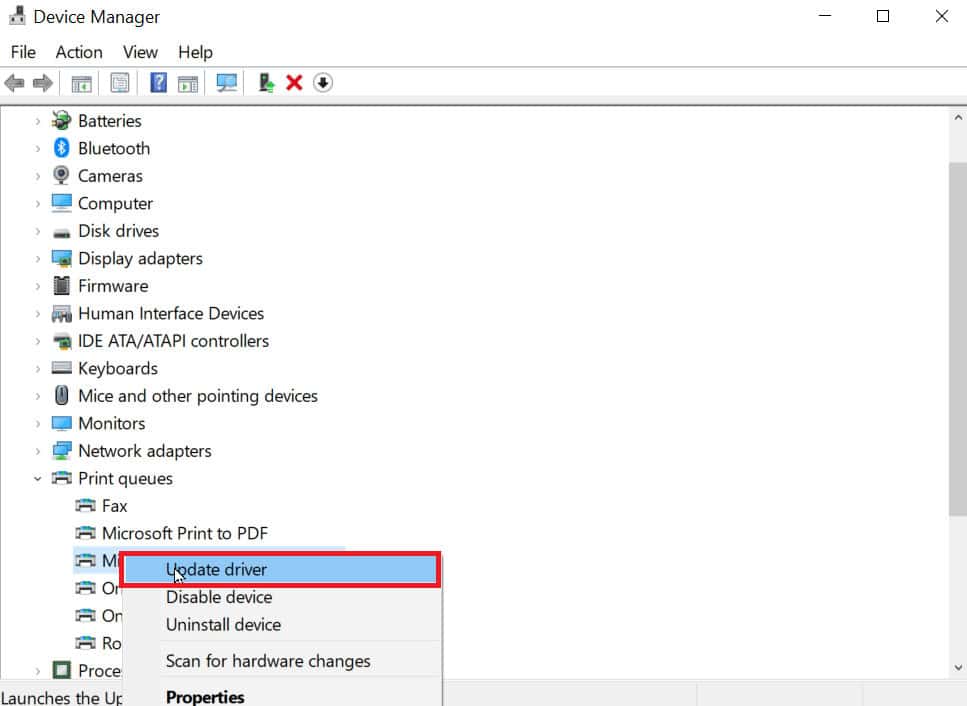Click the Forward arrow toolbar icon
The height and width of the screenshot is (706, 967).
pos(43,83)
